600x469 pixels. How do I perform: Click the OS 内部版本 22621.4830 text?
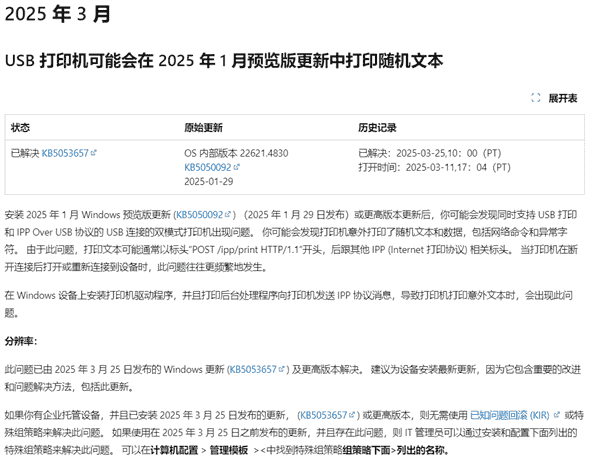(x=236, y=153)
